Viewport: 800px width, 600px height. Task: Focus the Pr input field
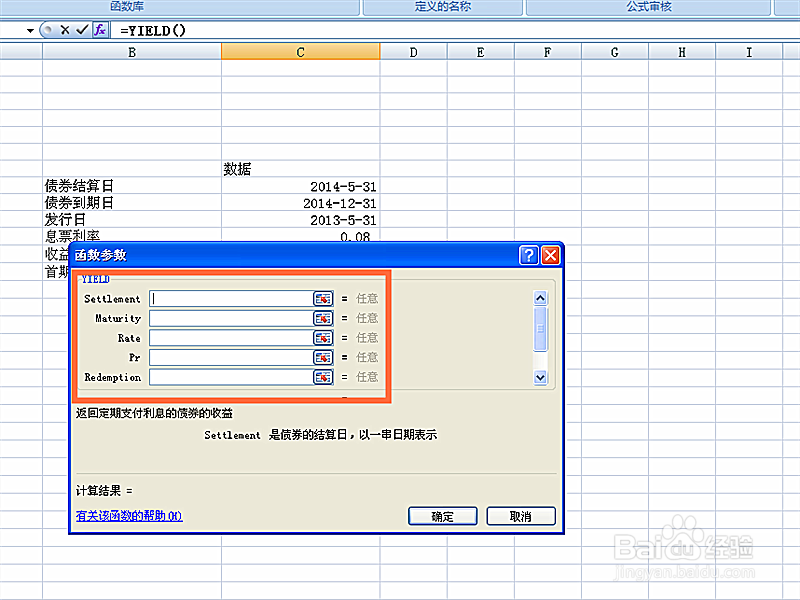click(x=231, y=358)
